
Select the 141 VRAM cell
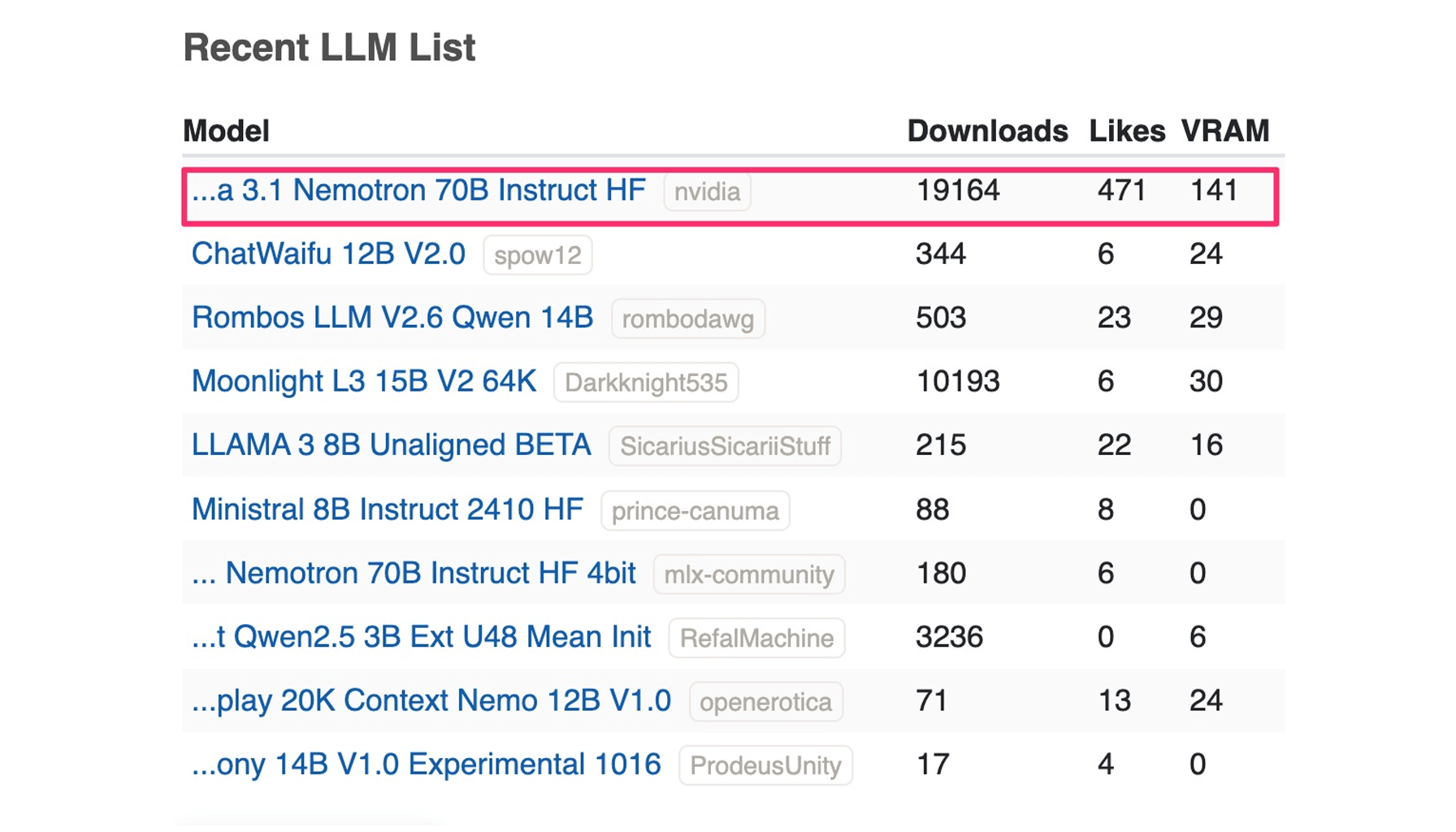click(1214, 190)
